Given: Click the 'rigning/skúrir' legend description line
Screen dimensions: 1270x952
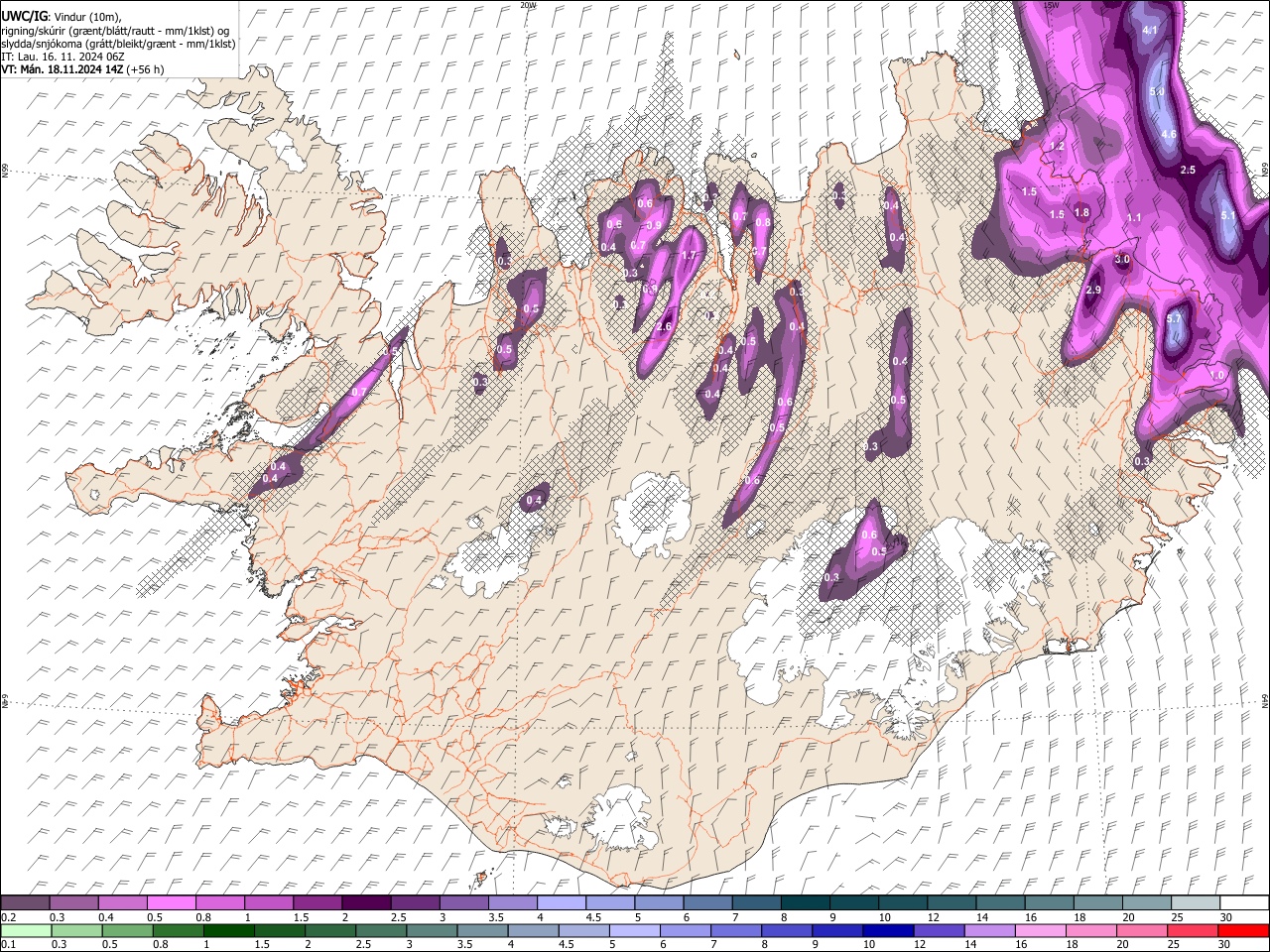Looking at the screenshot, I should [x=115, y=31].
